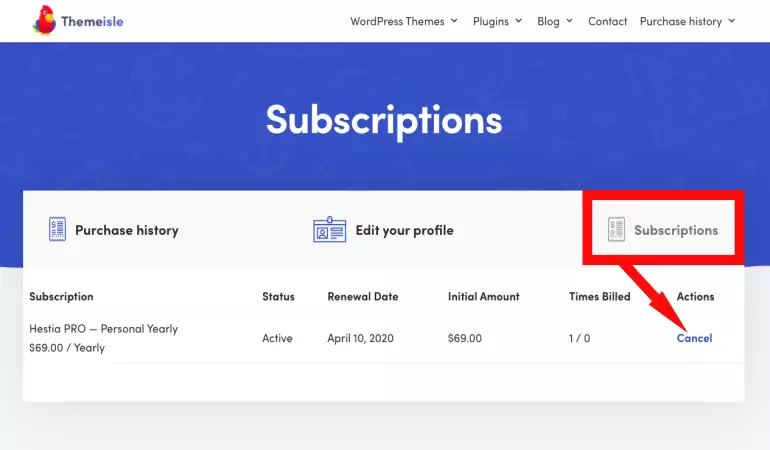Click the Hestia PRO — Personal Yearly entry
The image size is (770, 450).
point(103,329)
